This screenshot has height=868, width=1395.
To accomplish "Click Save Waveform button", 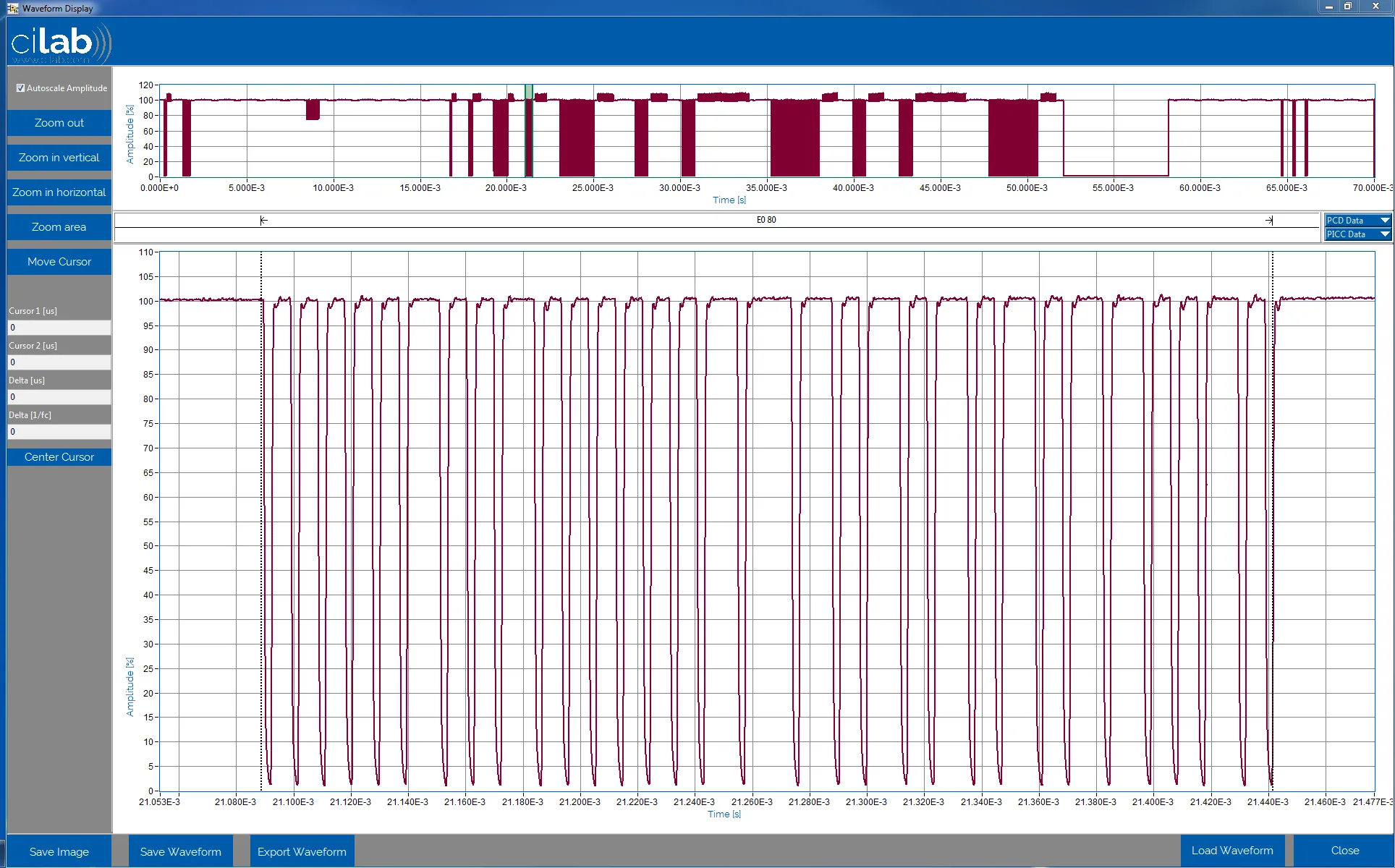I will point(181,851).
